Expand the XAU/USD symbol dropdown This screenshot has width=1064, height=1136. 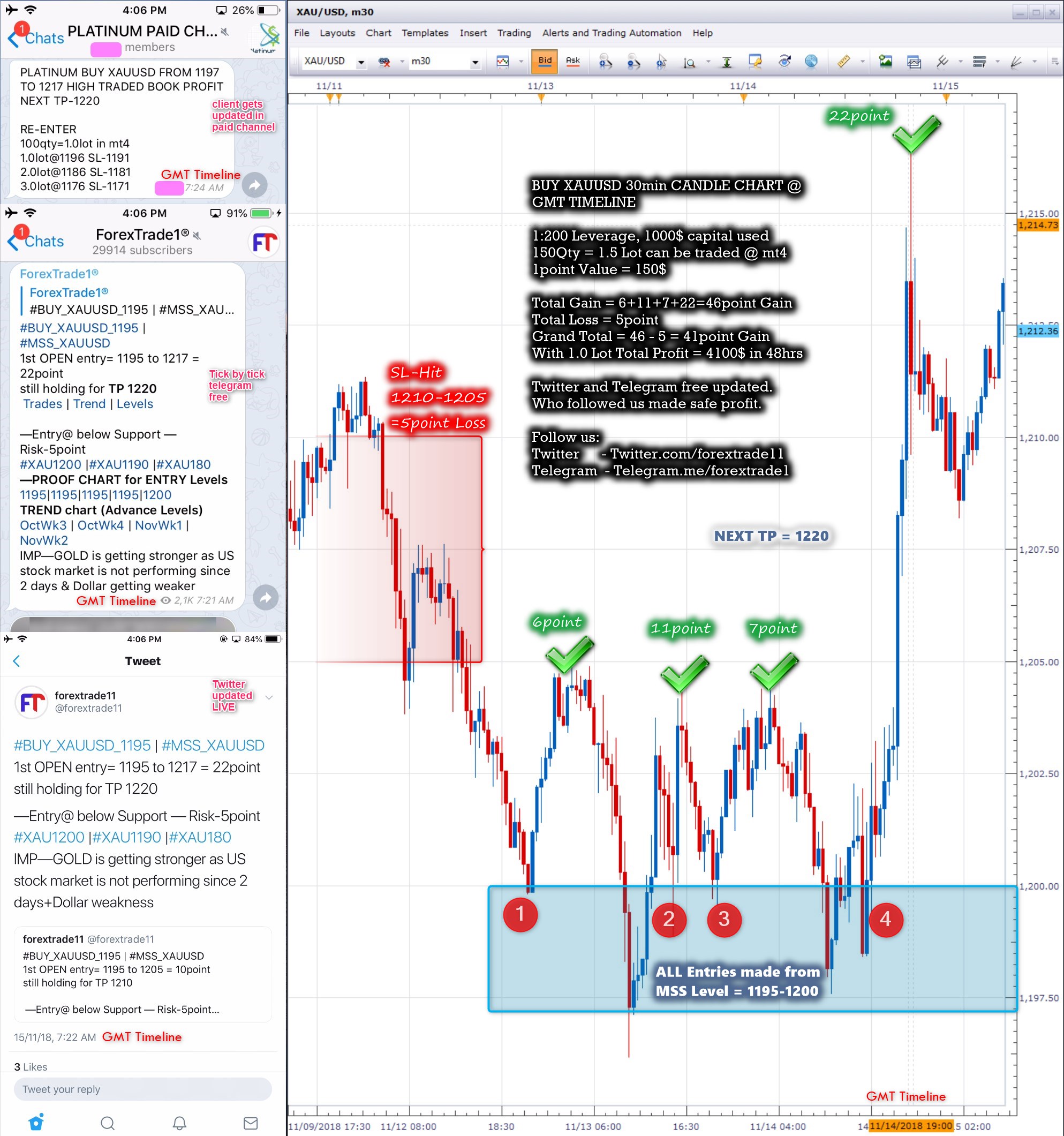tap(361, 62)
